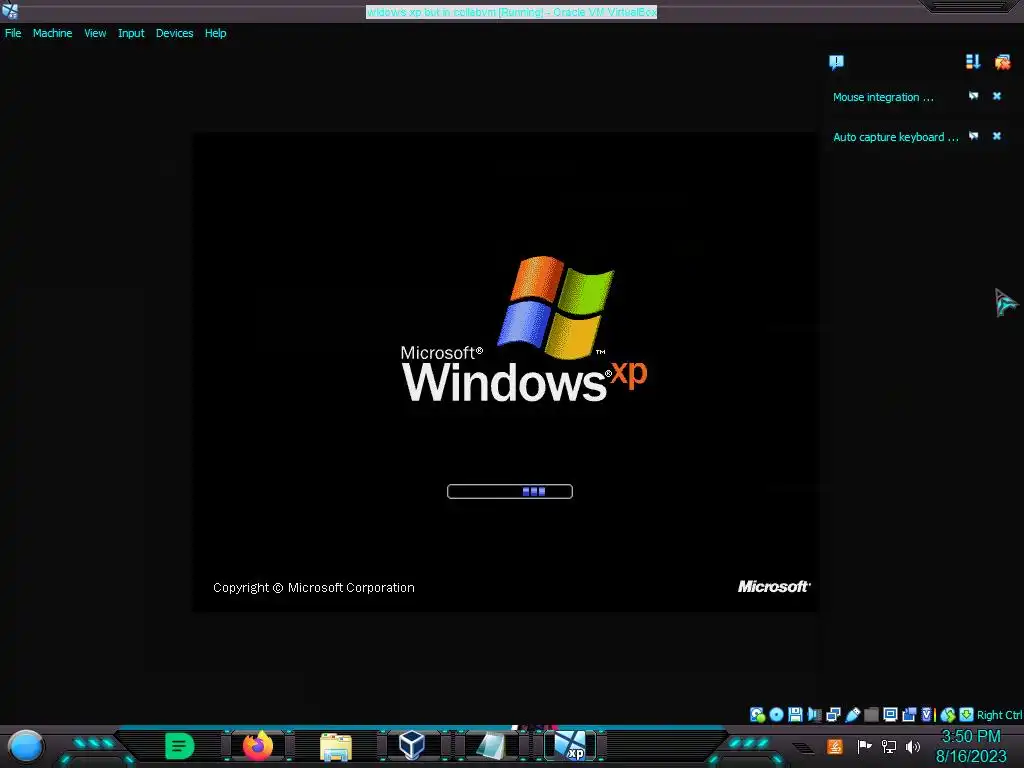
Task: Click the notification sort order icon
Action: pos(973,61)
